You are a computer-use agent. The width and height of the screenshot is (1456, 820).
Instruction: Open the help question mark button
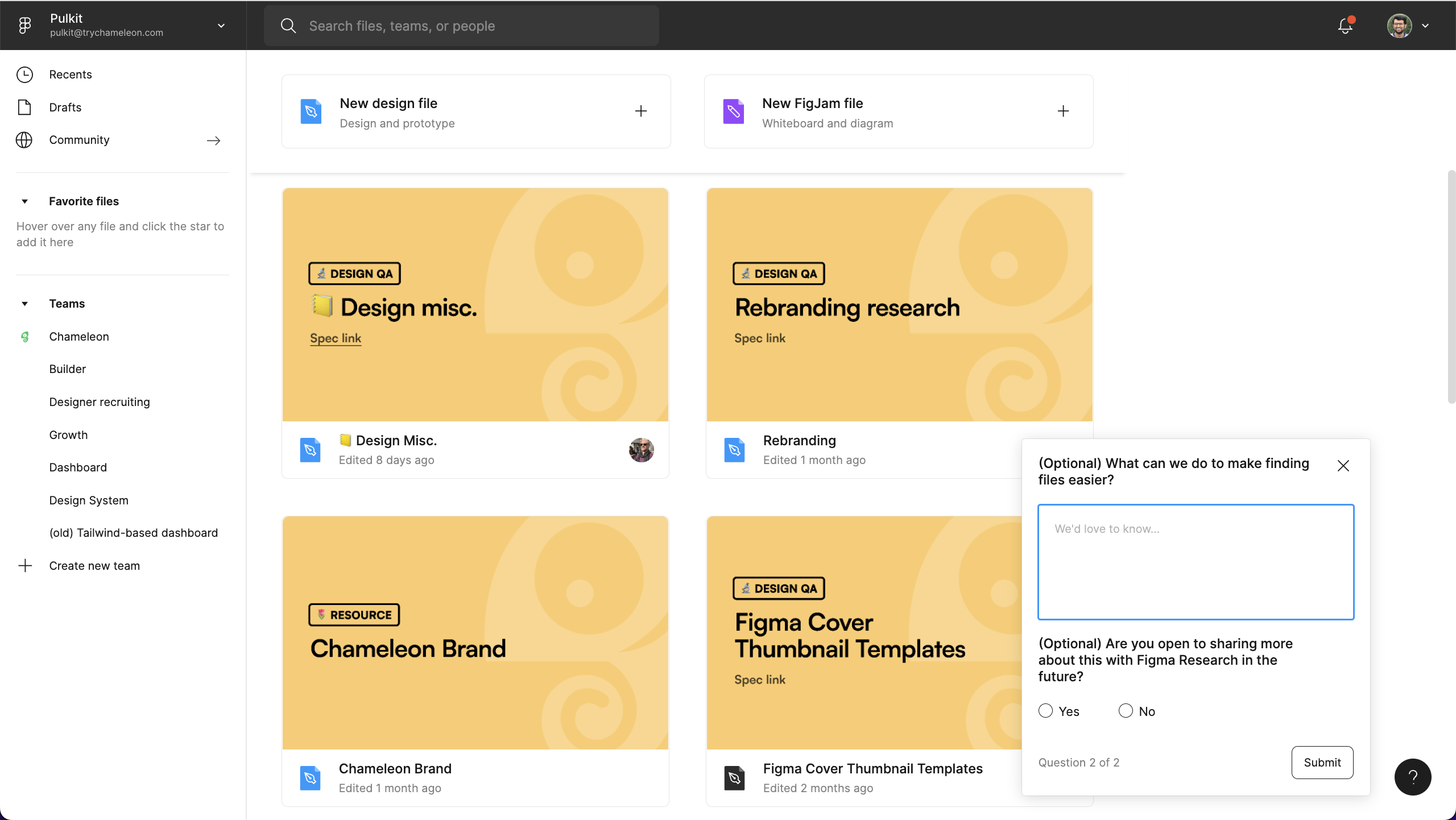1413,777
